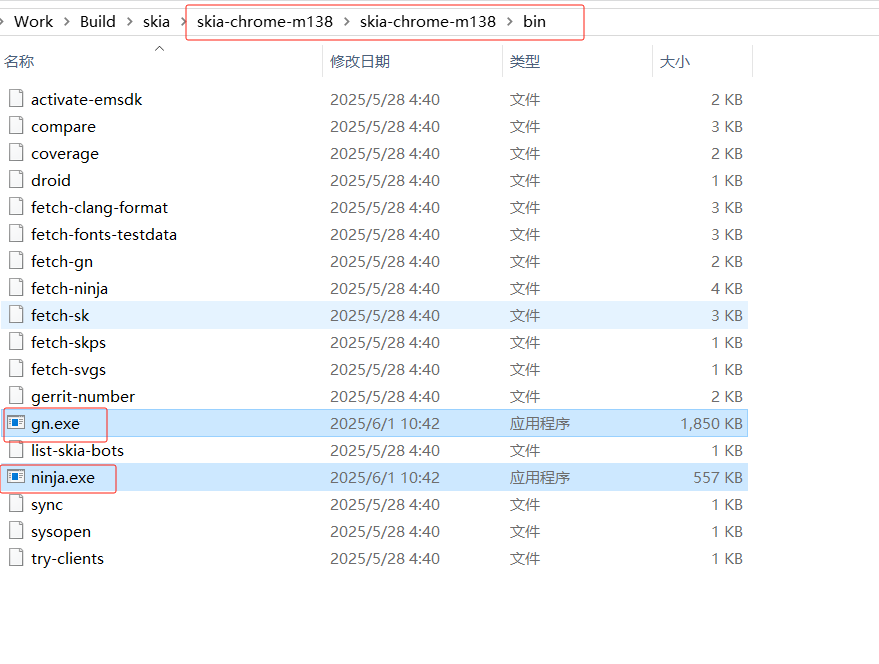The width and height of the screenshot is (879, 664).
Task: Select the fetch-skps file name
Action: click(68, 343)
